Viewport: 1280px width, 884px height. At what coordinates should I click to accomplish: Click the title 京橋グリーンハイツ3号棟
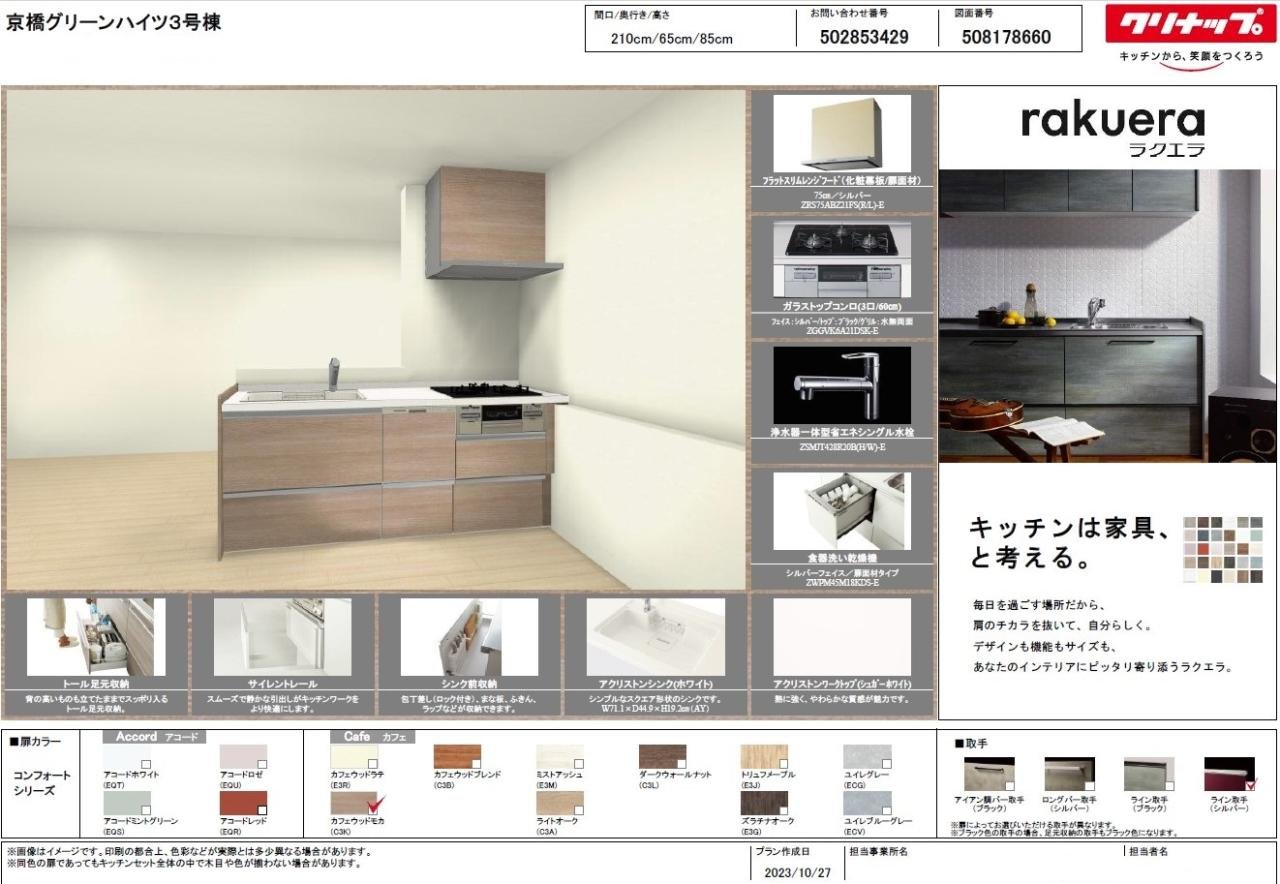tap(114, 23)
